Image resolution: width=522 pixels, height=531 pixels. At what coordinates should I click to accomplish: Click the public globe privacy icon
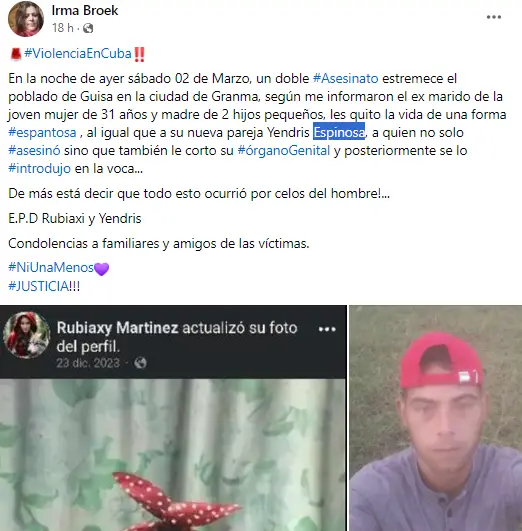tap(88, 28)
